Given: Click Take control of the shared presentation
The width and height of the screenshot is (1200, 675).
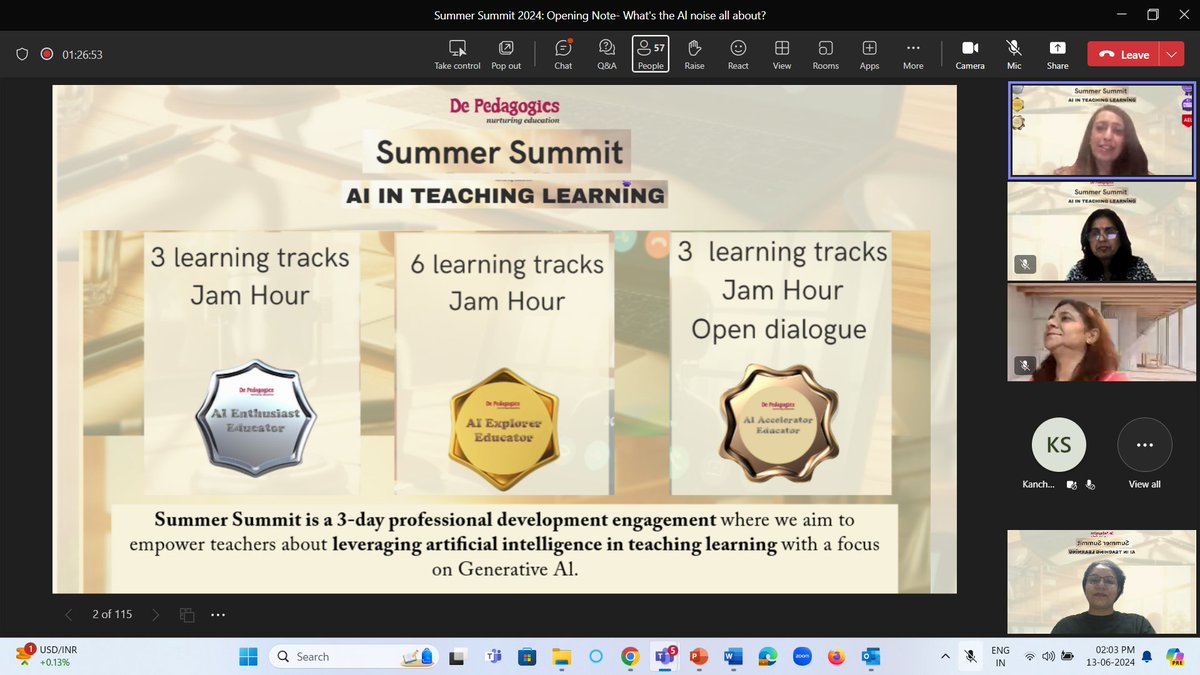Looking at the screenshot, I should point(457,52).
